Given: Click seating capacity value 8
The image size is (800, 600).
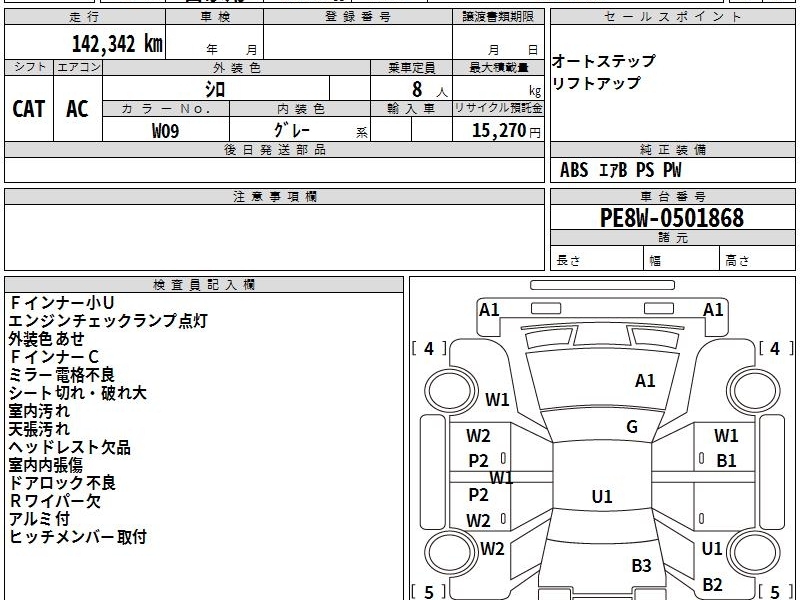Looking at the screenshot, I should [x=417, y=89].
